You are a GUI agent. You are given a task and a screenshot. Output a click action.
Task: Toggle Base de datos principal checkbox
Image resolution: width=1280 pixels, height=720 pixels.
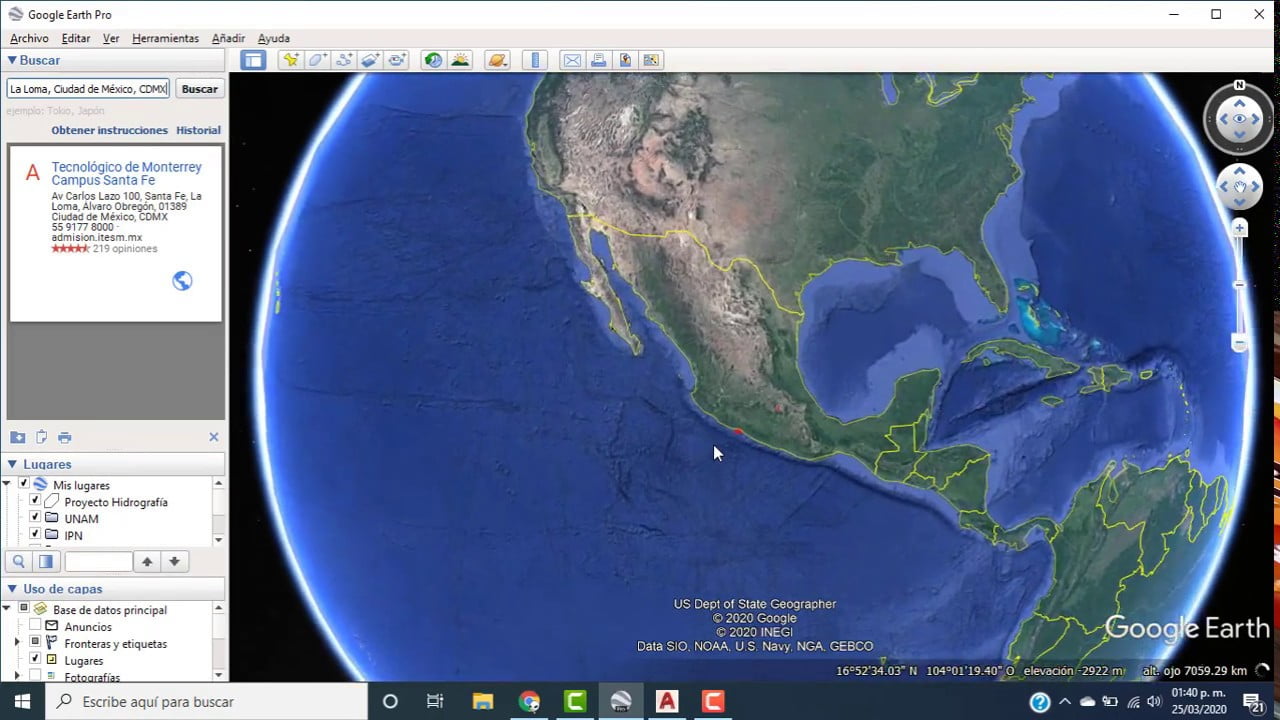(x=24, y=609)
